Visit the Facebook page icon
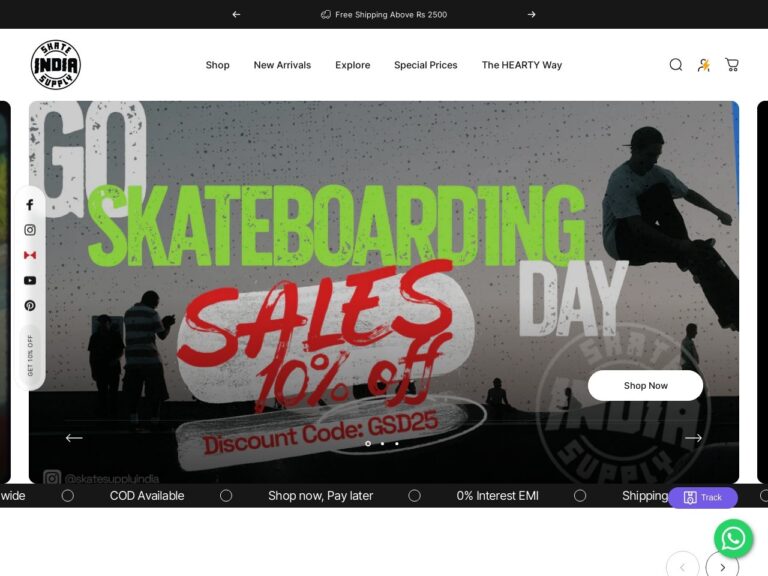The image size is (768, 576). click(30, 205)
